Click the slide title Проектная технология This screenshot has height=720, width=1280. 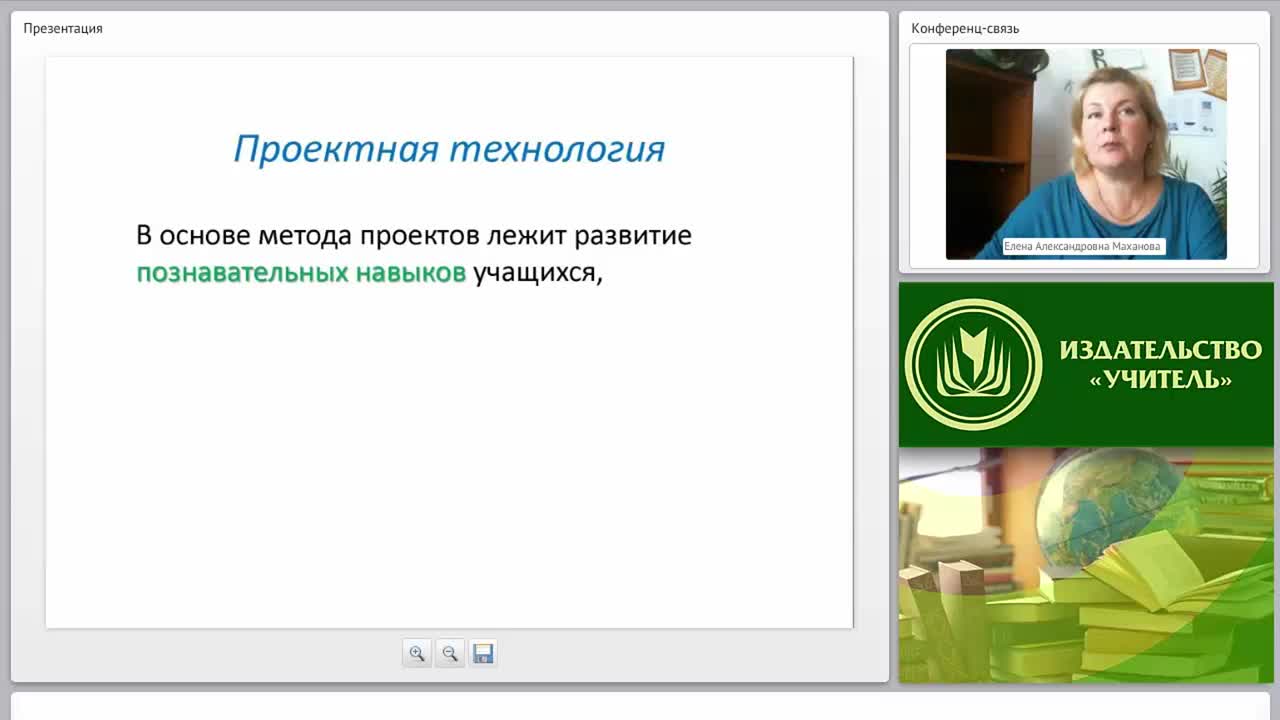pyautogui.click(x=449, y=149)
